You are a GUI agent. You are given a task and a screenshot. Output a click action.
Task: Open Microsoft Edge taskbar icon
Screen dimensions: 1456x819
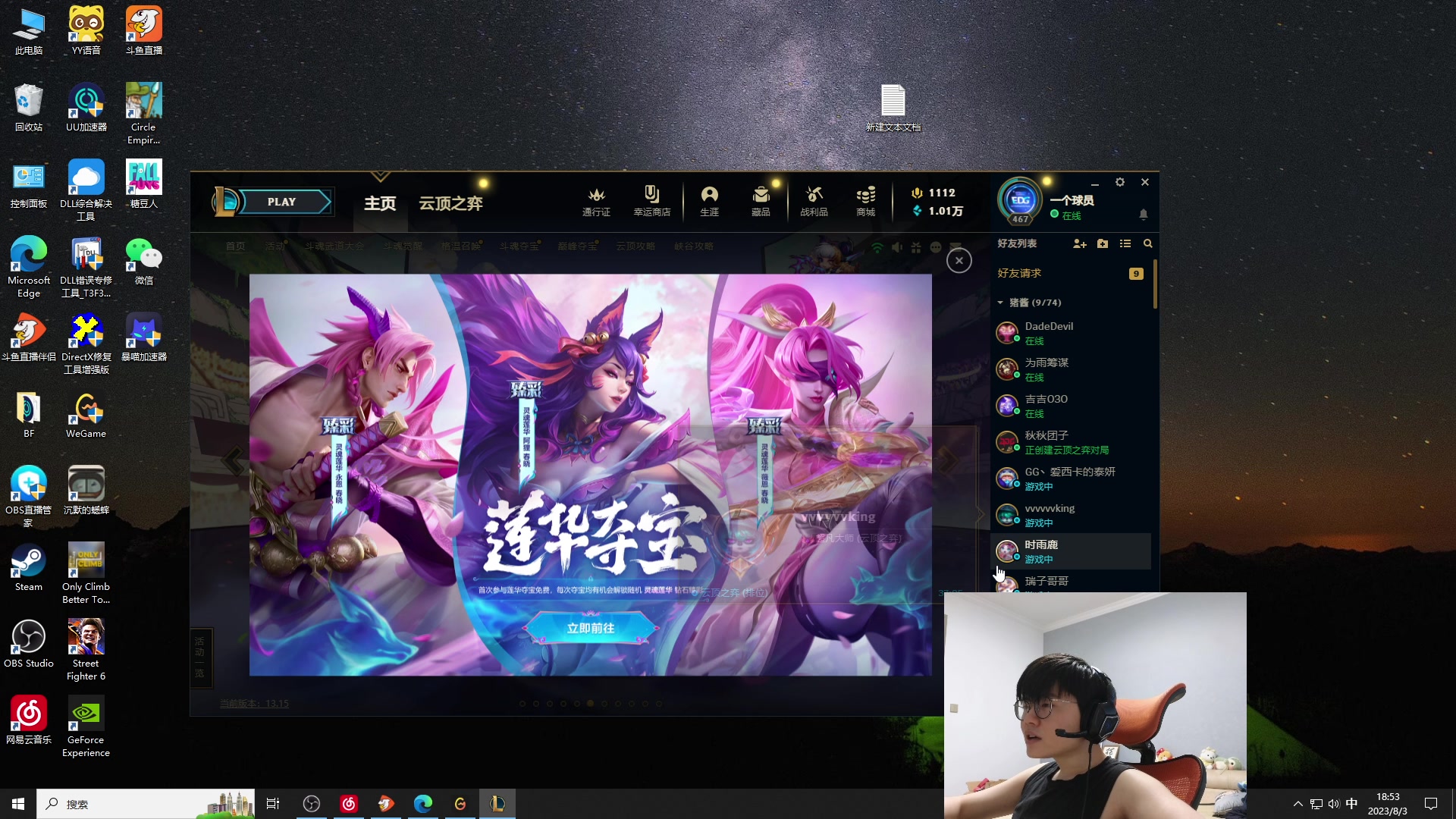coord(423,804)
